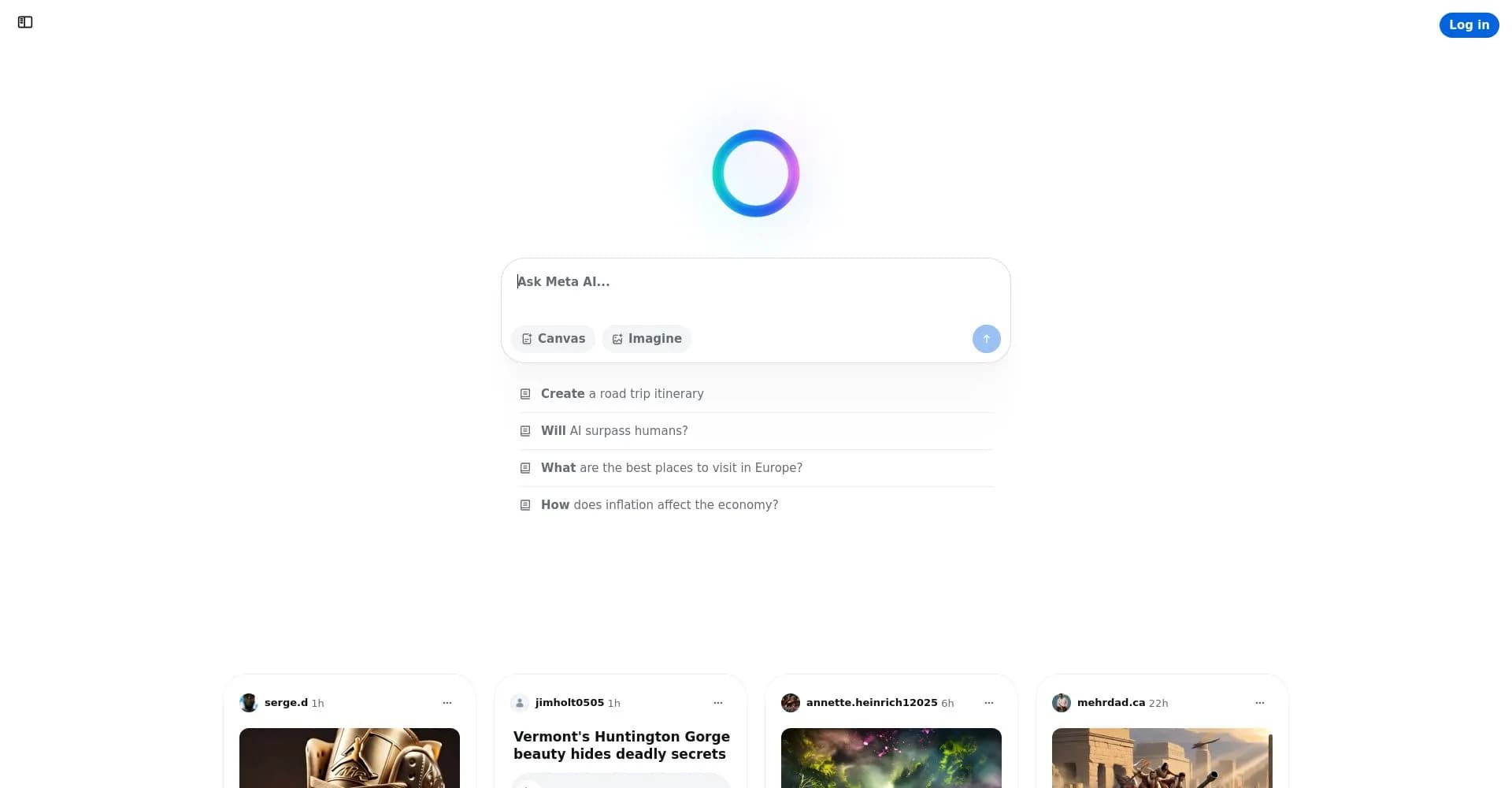Select the best places in Europe suggestion
Viewport: 1512px width, 788px height.
tap(671, 467)
